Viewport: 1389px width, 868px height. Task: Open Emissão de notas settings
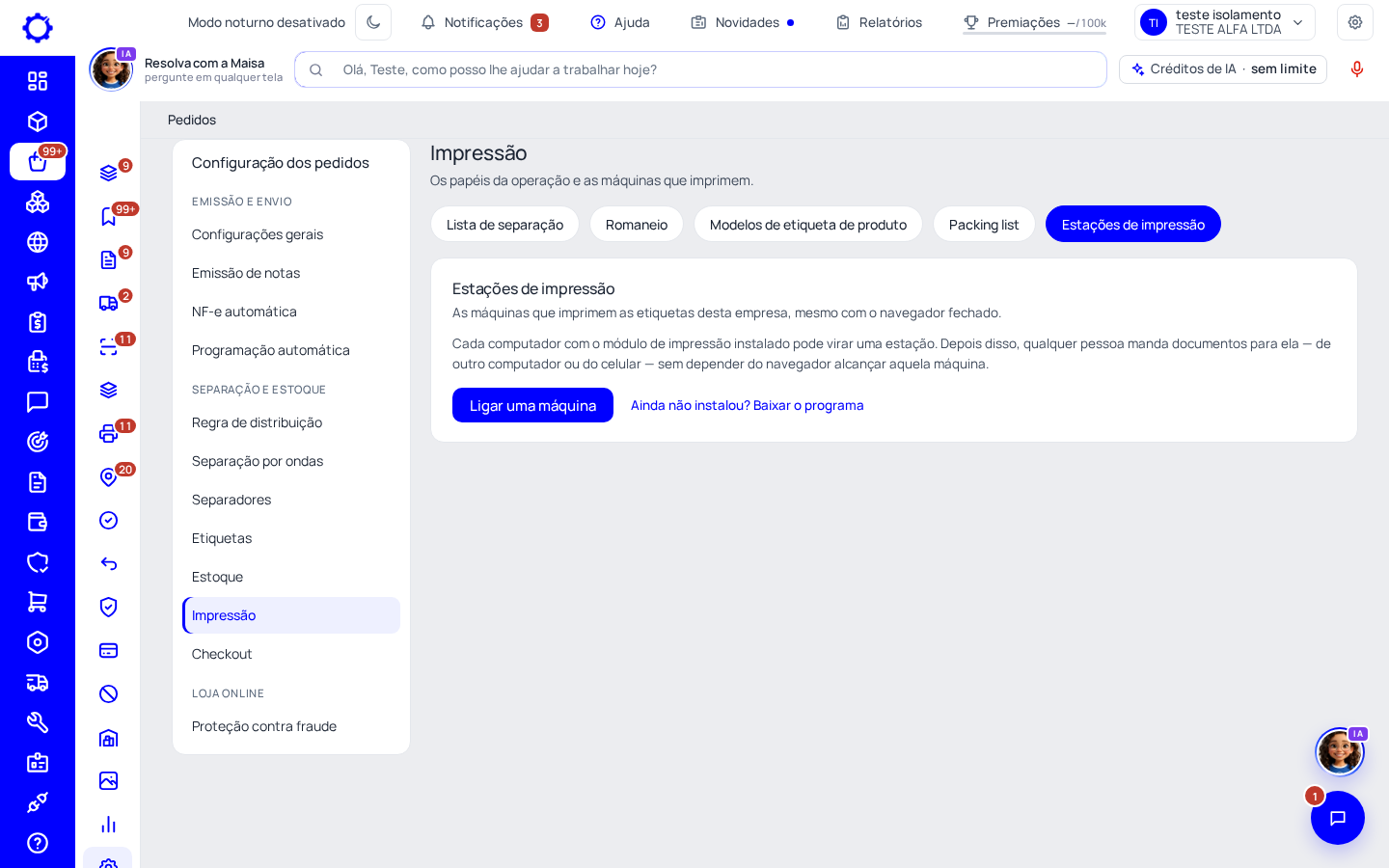[x=291, y=273]
